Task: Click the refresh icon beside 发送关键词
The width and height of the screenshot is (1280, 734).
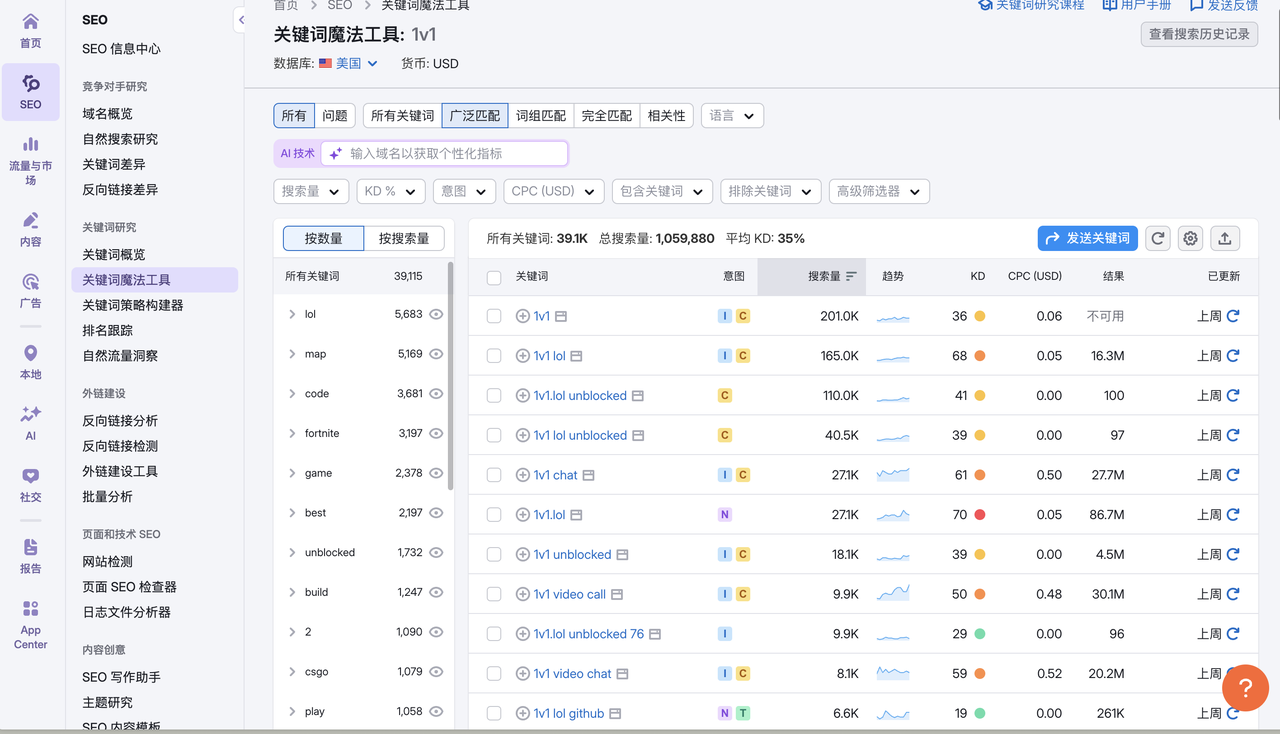Action: 1158,238
